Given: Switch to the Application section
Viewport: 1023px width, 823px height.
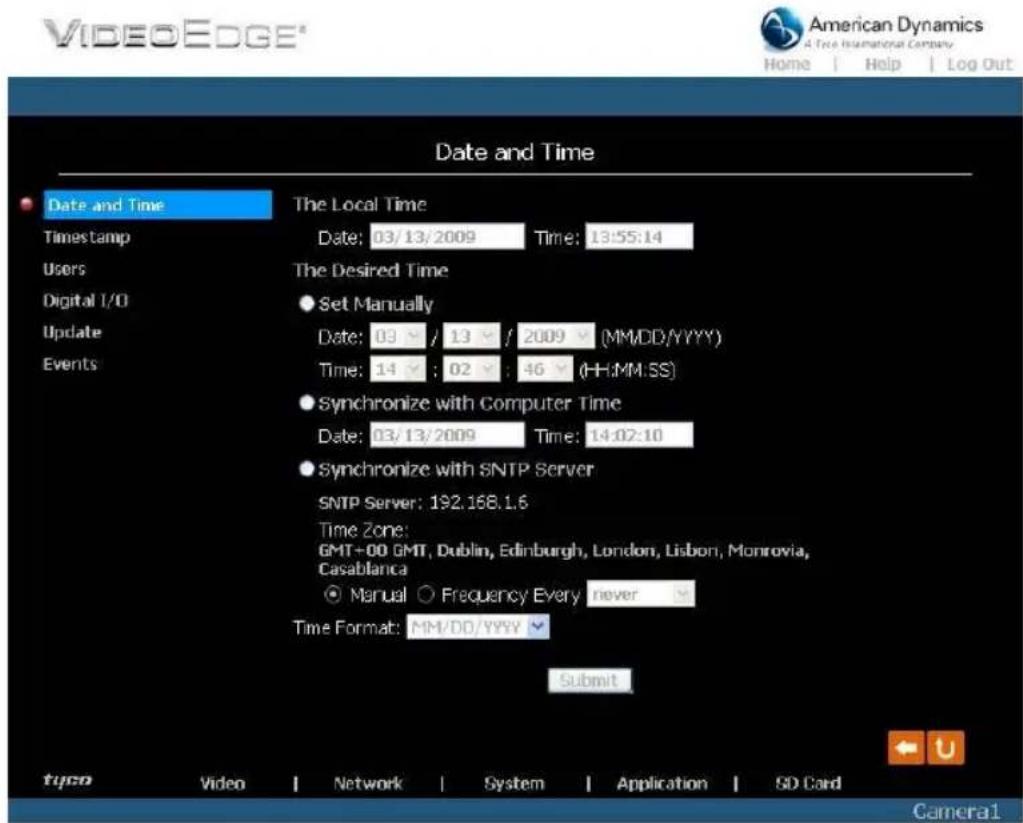Looking at the screenshot, I should (662, 783).
